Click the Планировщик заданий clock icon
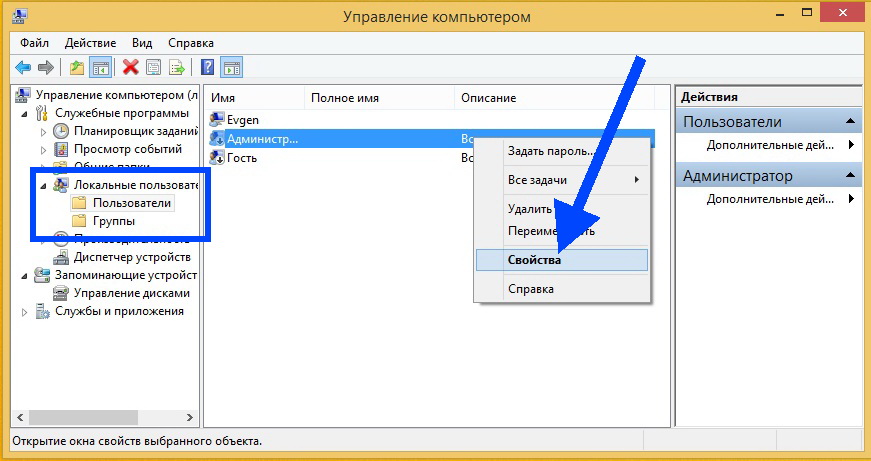This screenshot has width=871, height=461. tap(61, 132)
